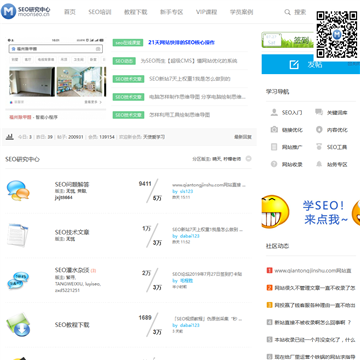
Task: Open community post 本站收录已经一个月没变化
Action: pyautogui.click(x=315, y=340)
